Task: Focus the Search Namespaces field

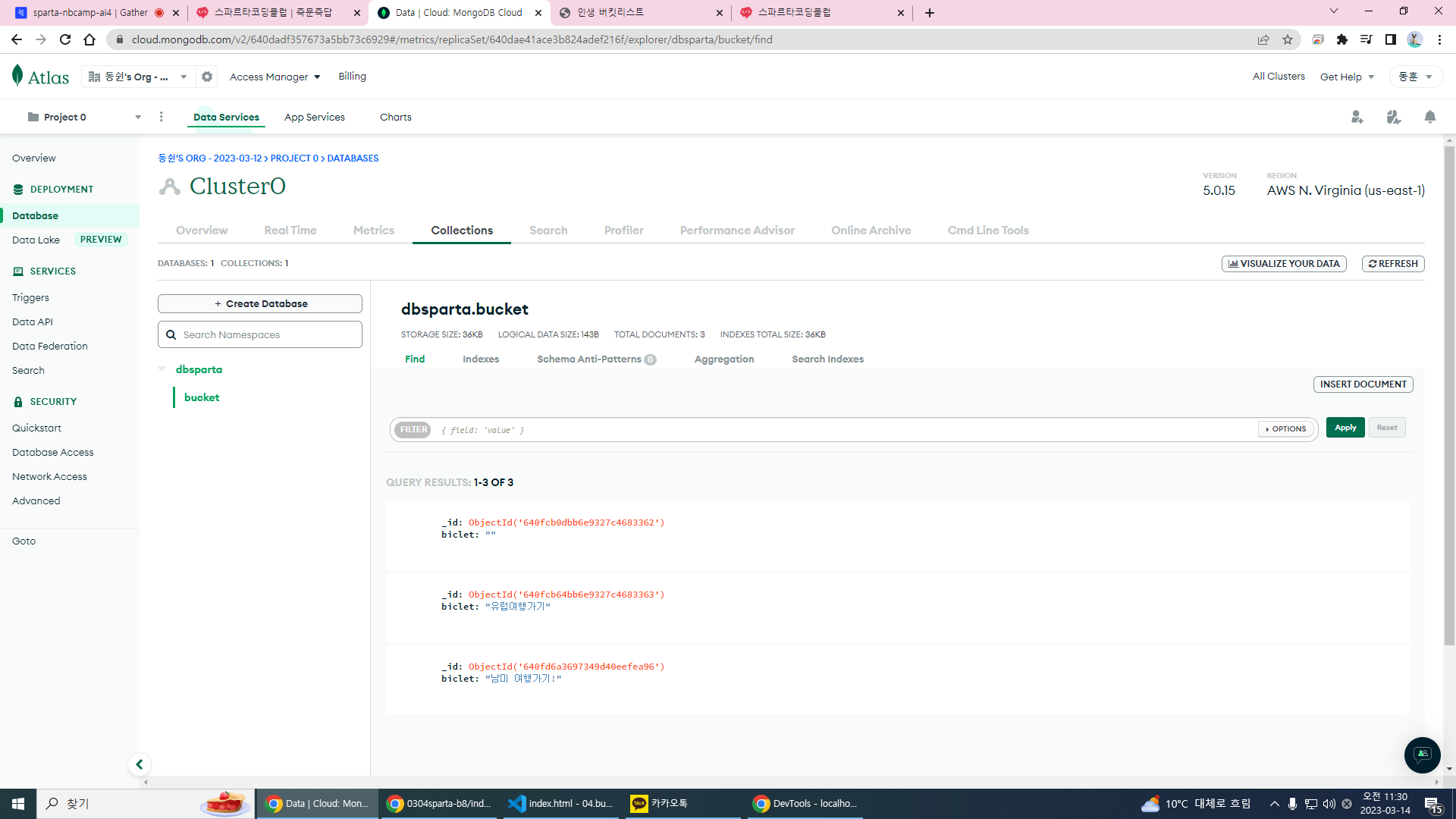Action: click(x=260, y=334)
